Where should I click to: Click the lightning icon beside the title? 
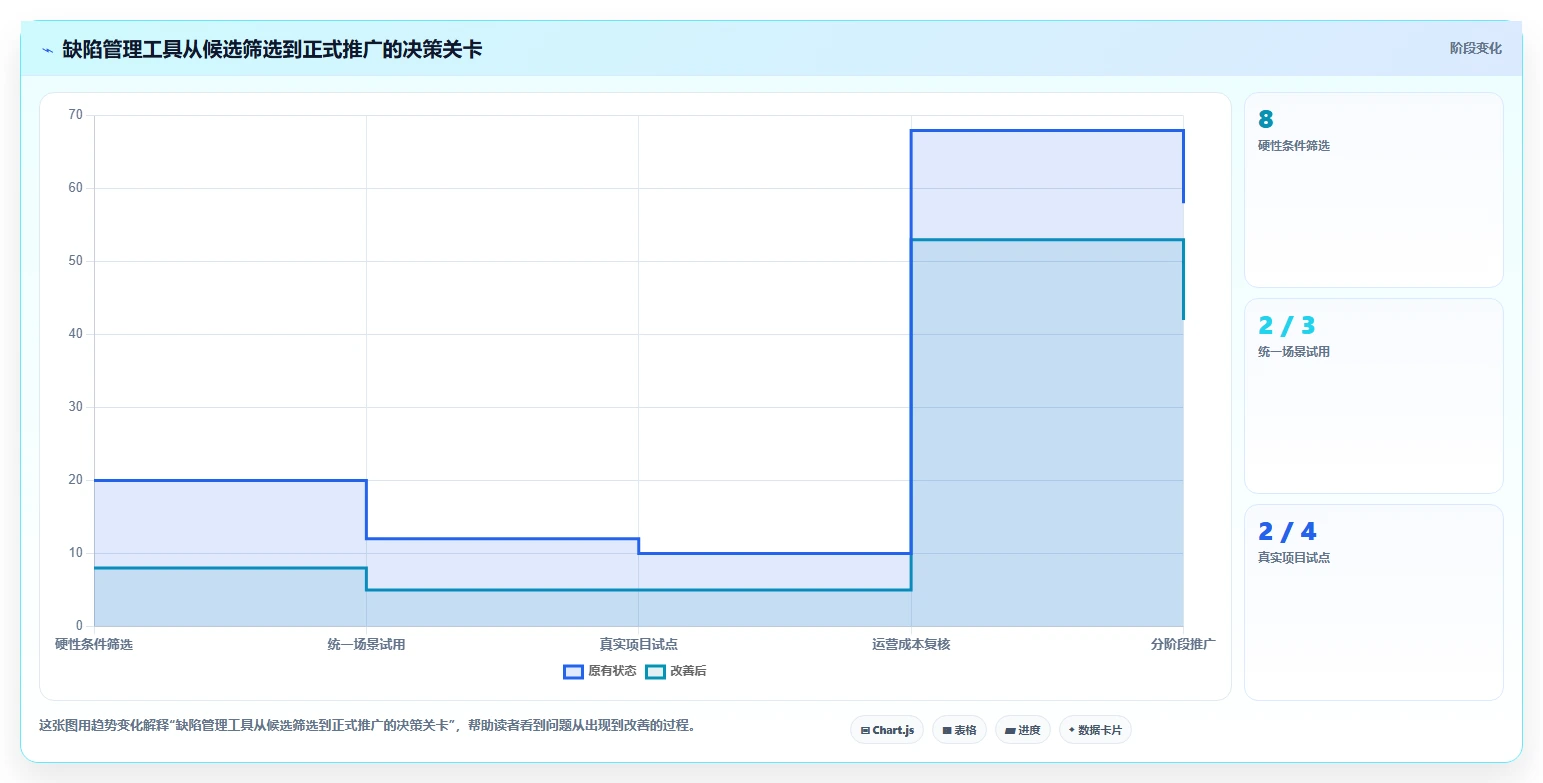[48, 49]
